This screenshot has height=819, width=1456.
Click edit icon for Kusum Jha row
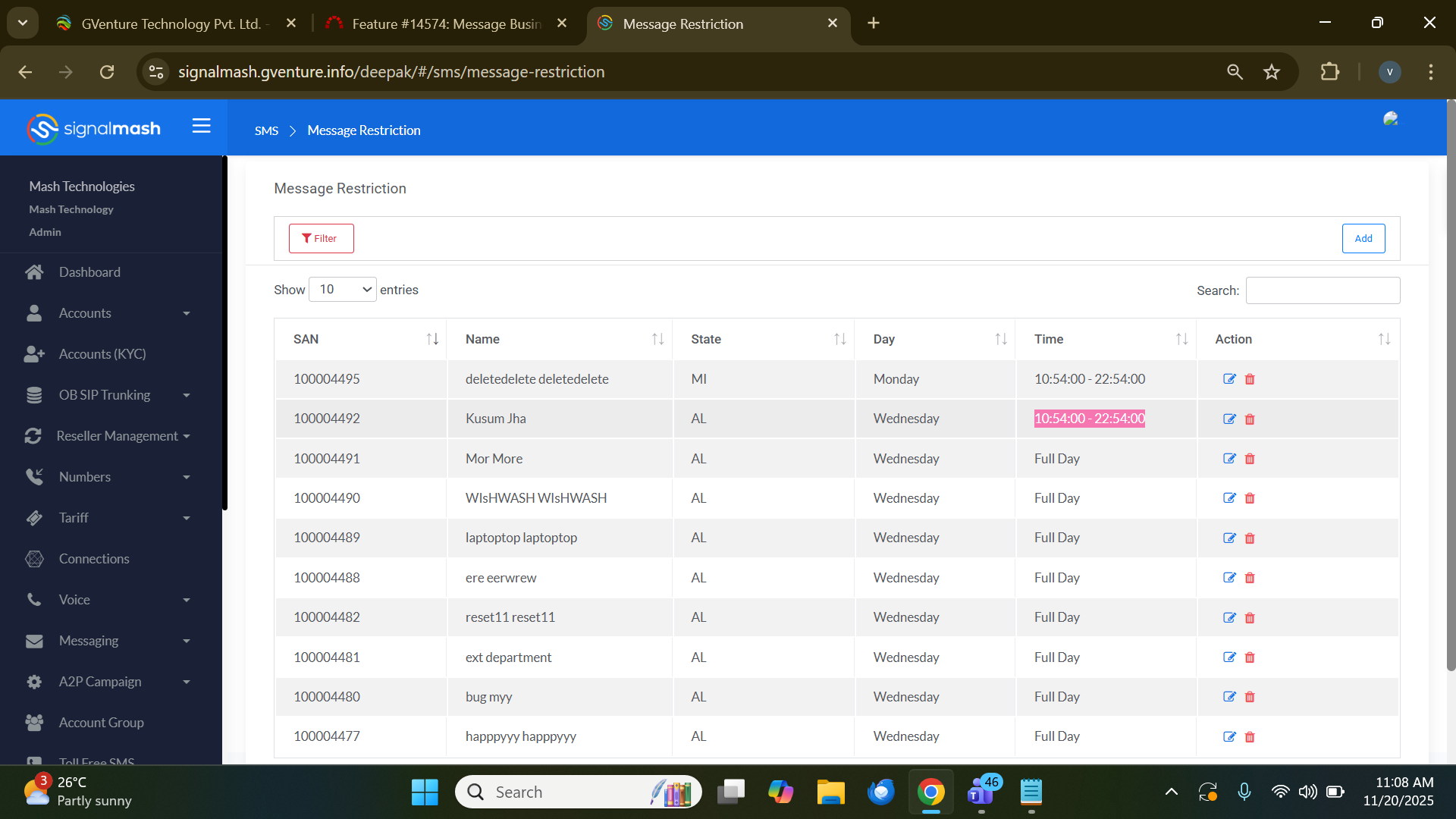(1229, 419)
